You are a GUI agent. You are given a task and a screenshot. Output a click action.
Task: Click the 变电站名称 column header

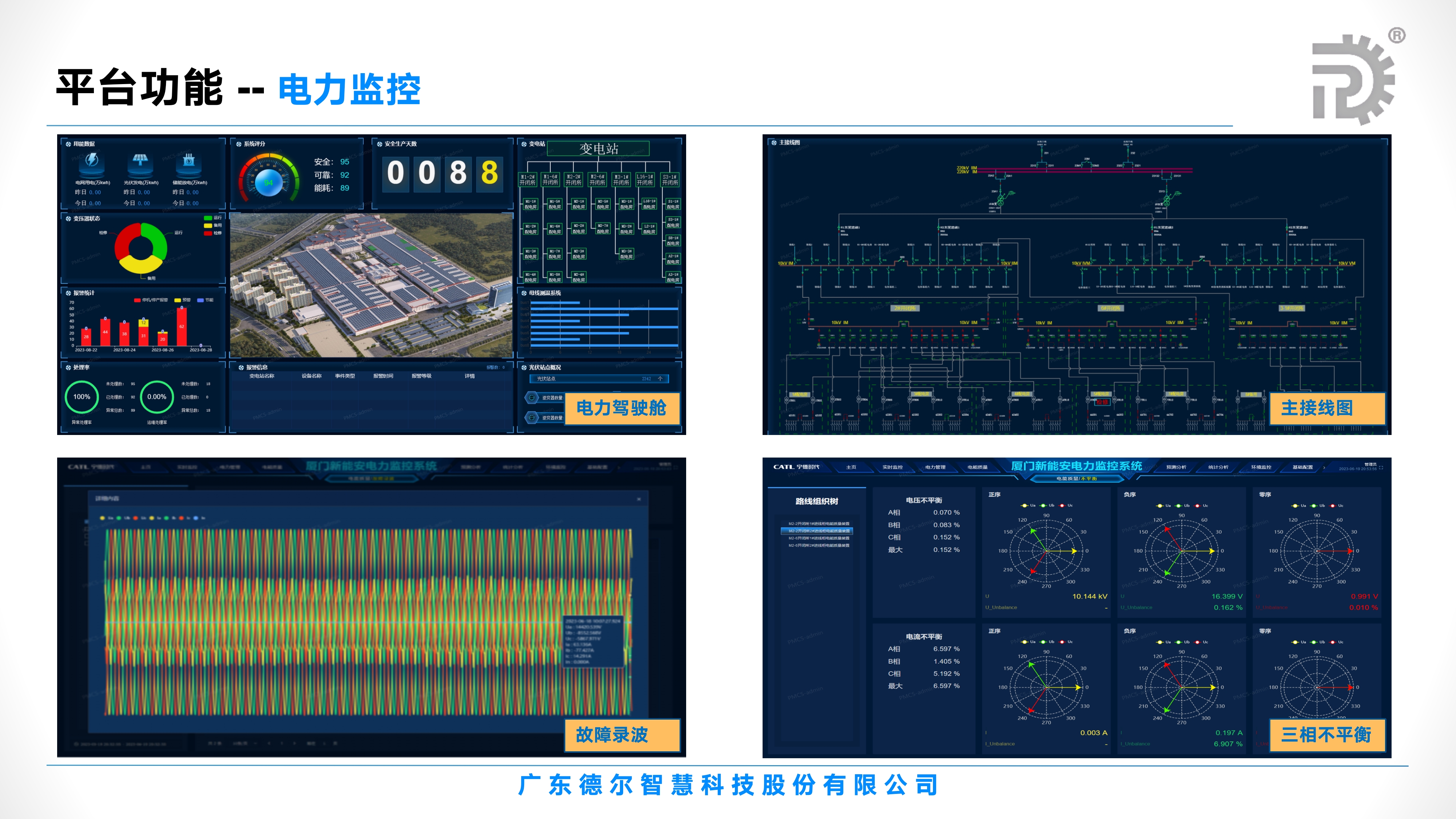[262, 376]
